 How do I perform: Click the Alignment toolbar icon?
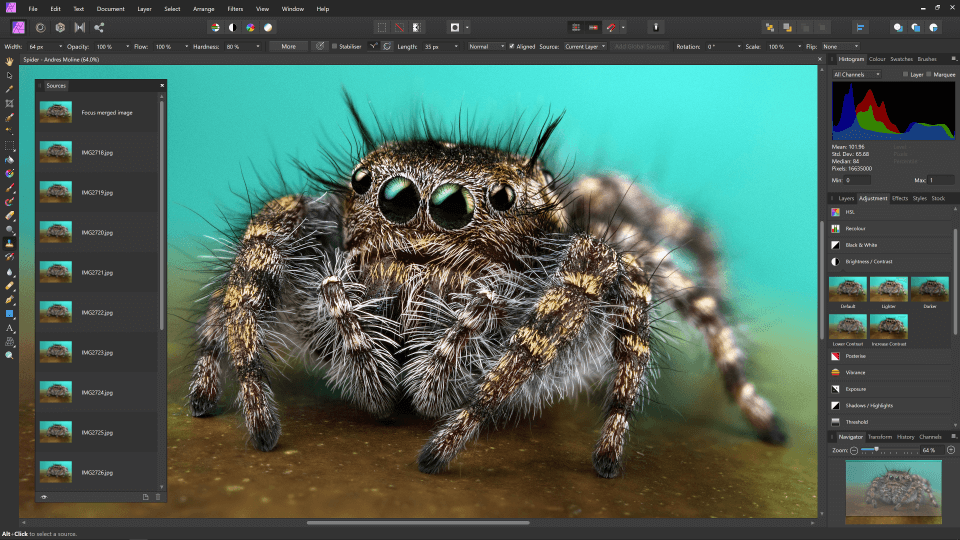[860, 28]
